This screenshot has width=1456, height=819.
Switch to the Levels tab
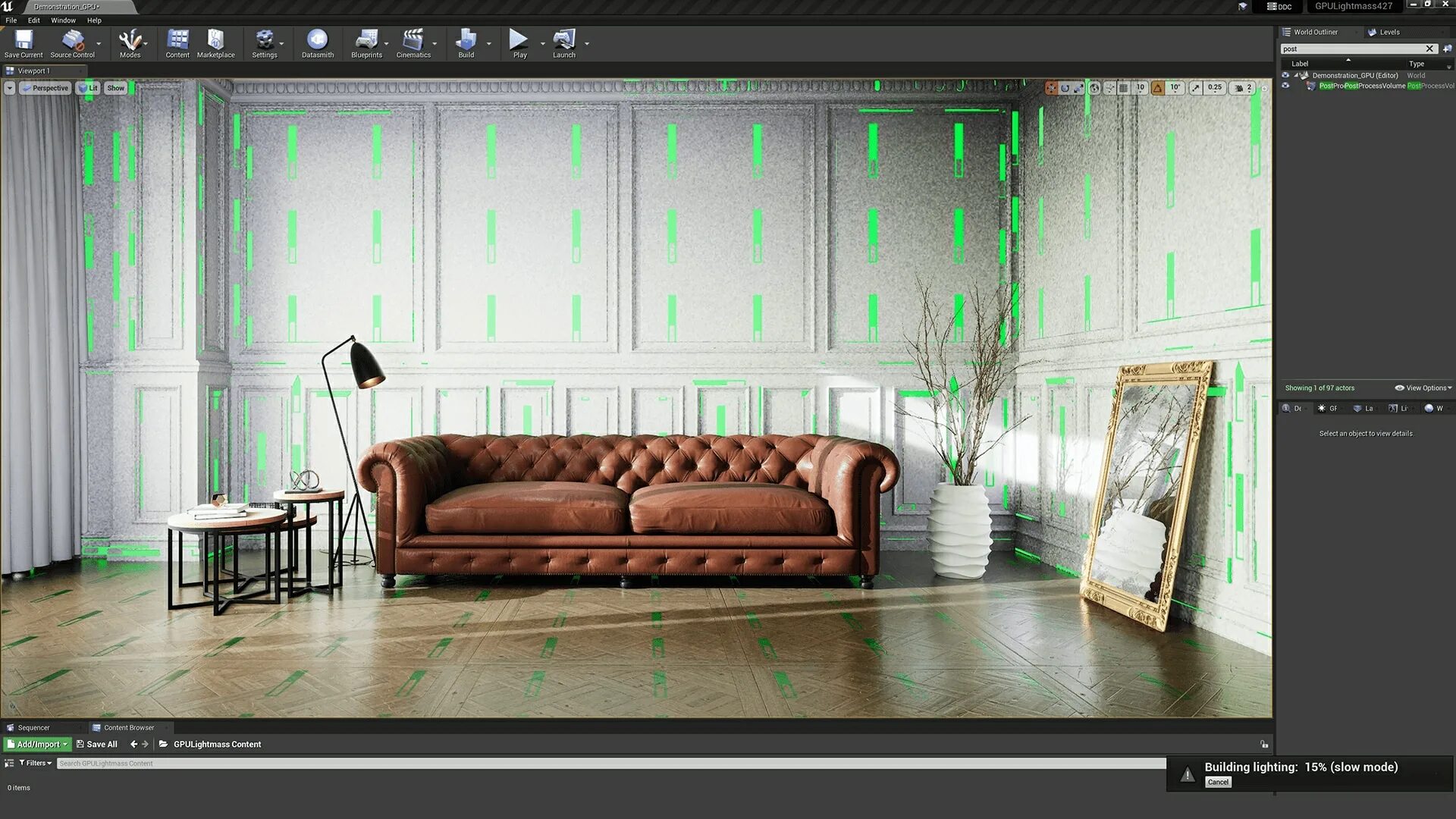pyautogui.click(x=1389, y=32)
